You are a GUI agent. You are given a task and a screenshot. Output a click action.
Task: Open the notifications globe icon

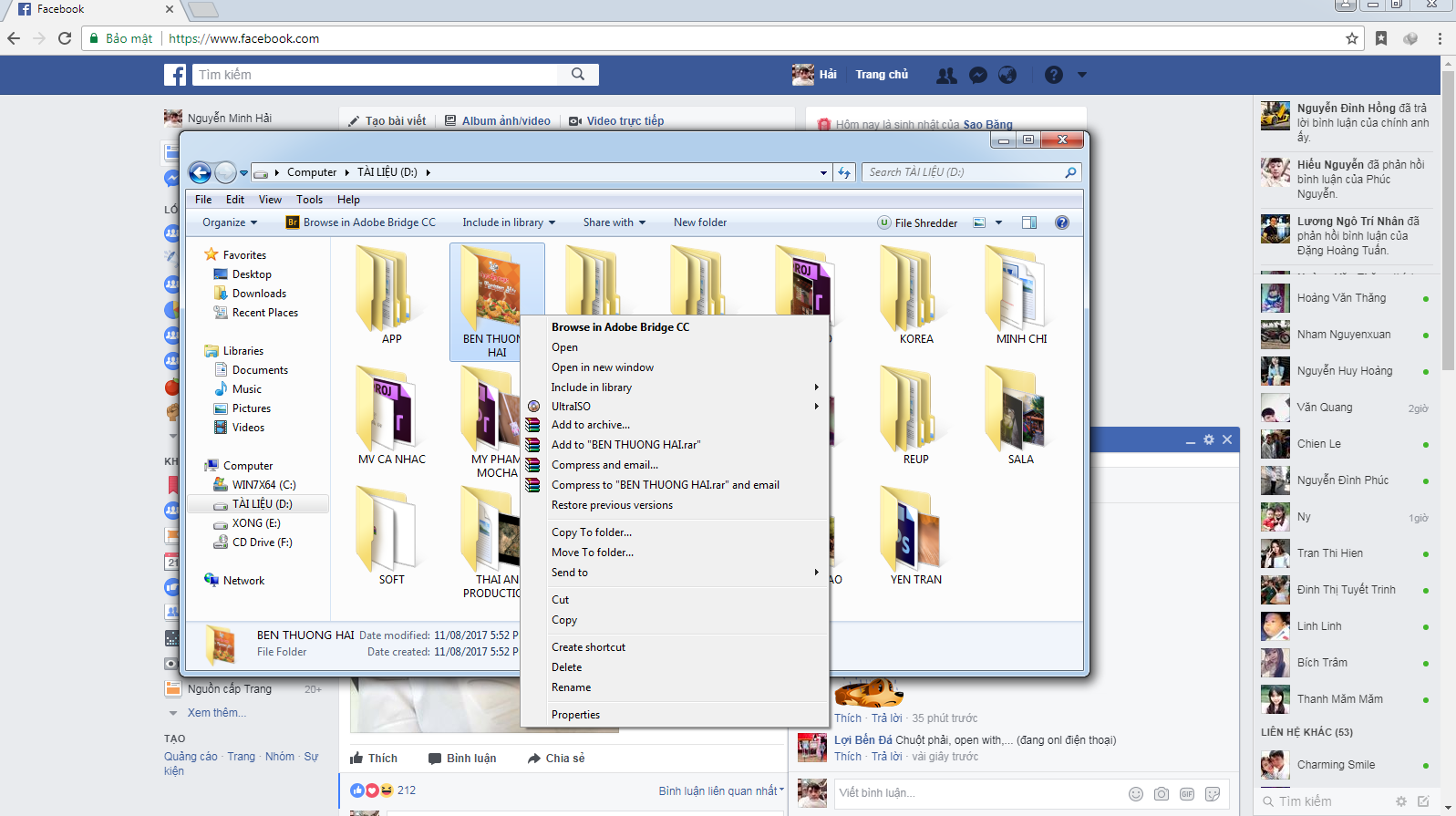[x=1007, y=75]
